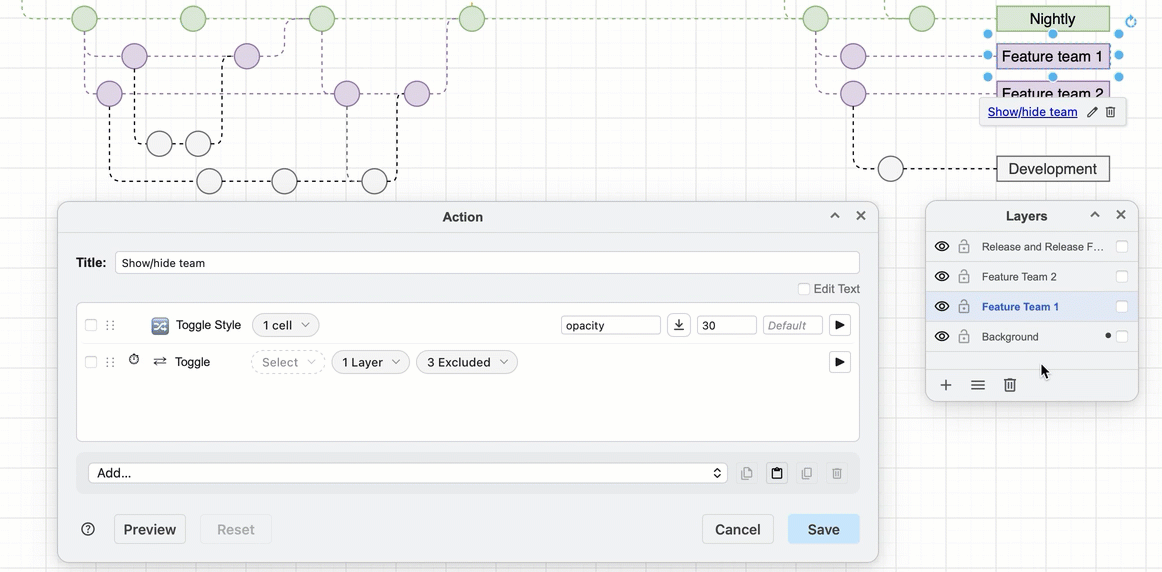Select the Nightly label box on canvas
The width and height of the screenshot is (1162, 572).
click(1052, 19)
